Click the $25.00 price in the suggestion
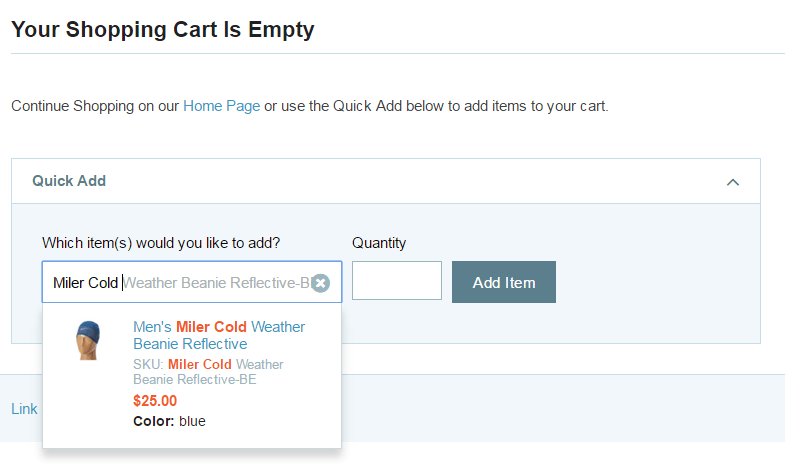 tap(155, 401)
